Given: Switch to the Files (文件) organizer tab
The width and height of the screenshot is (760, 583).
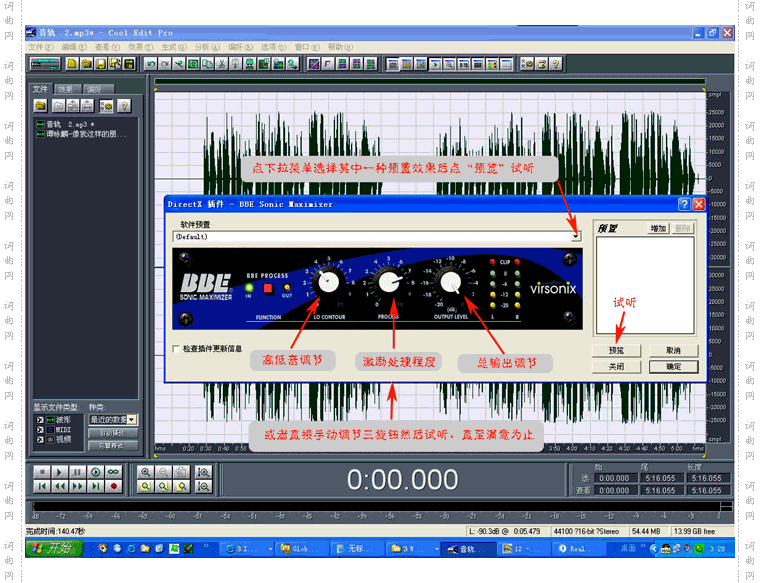Looking at the screenshot, I should click(40, 89).
